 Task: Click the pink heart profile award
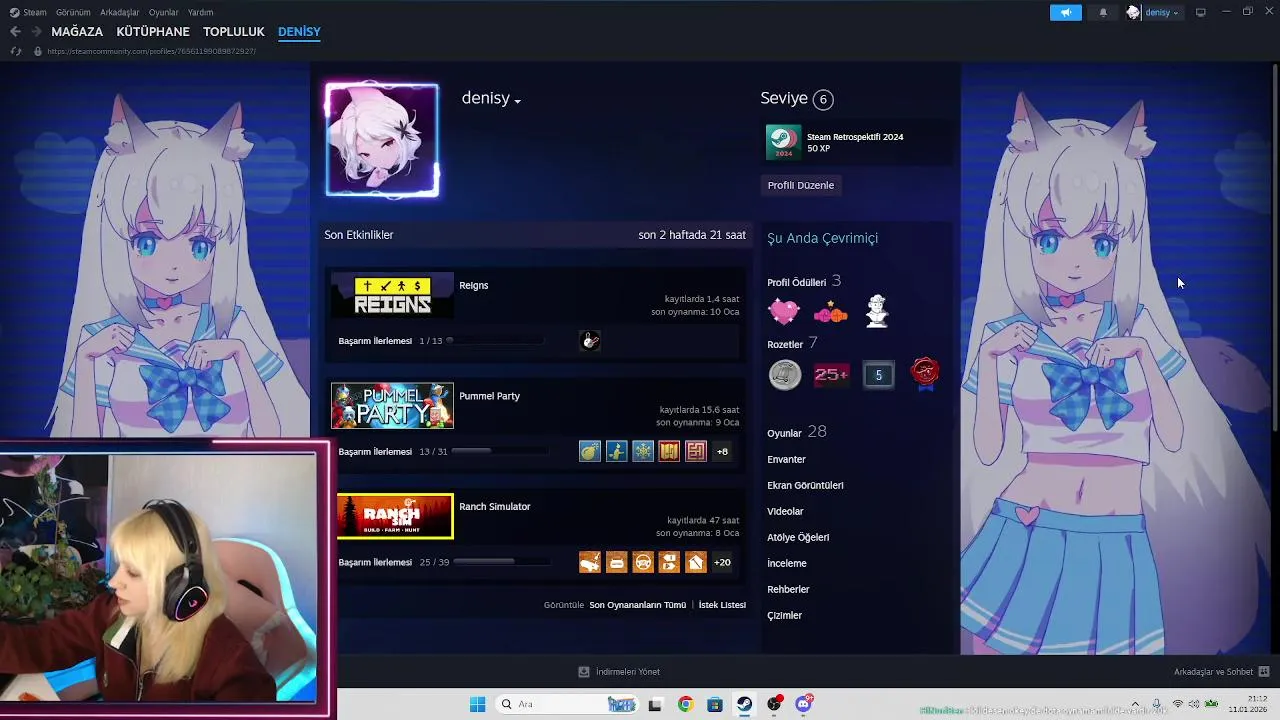coord(784,312)
